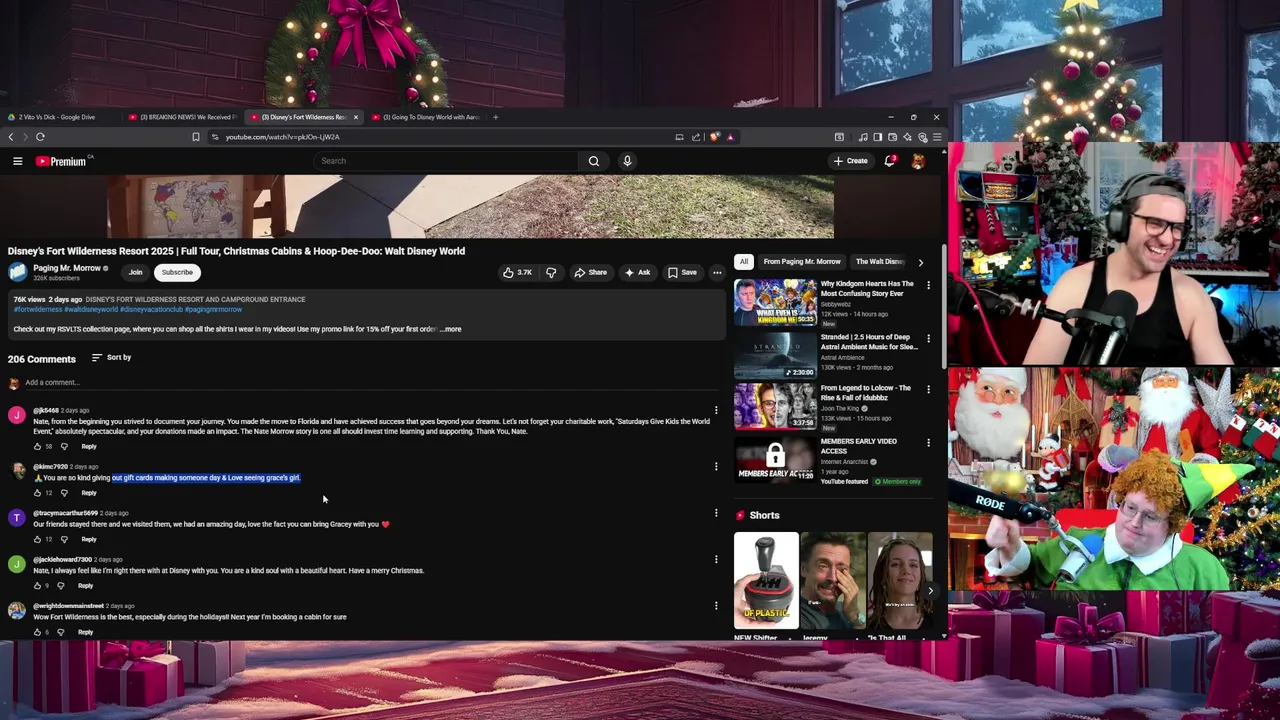Go back in the browser
This screenshot has height=720, width=1280.
click(x=11, y=137)
